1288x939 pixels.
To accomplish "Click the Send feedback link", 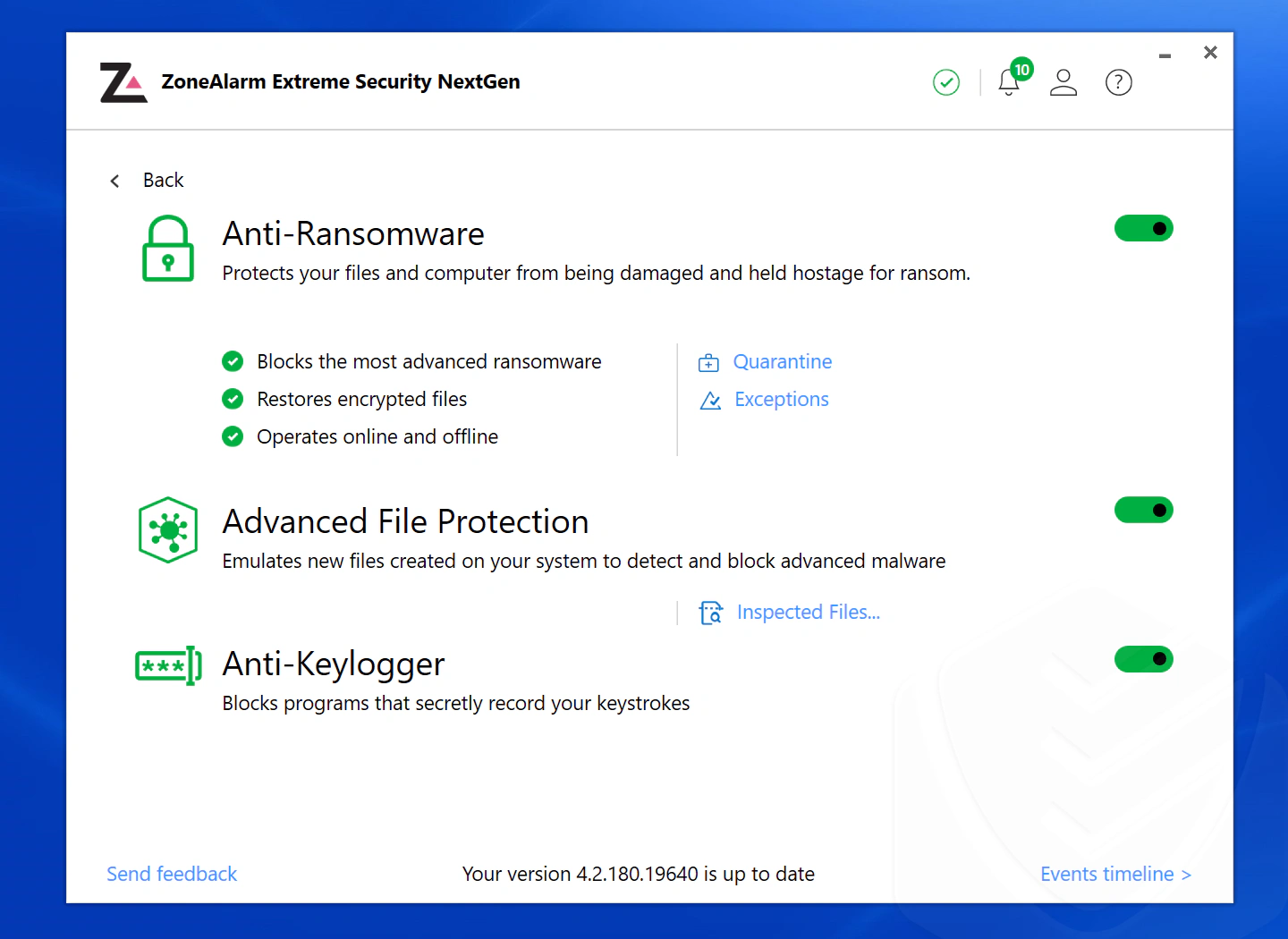I will (x=172, y=874).
